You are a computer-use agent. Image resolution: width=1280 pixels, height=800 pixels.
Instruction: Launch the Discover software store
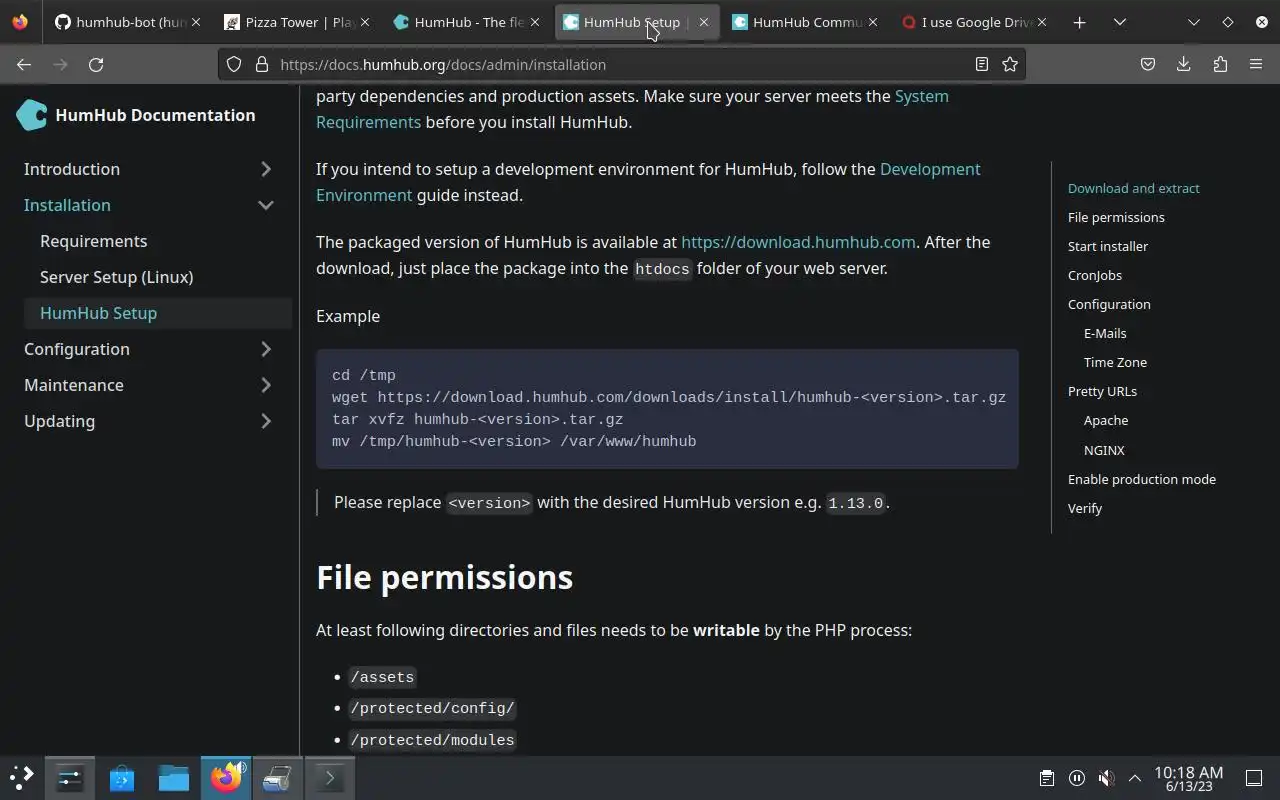pyautogui.click(x=122, y=777)
